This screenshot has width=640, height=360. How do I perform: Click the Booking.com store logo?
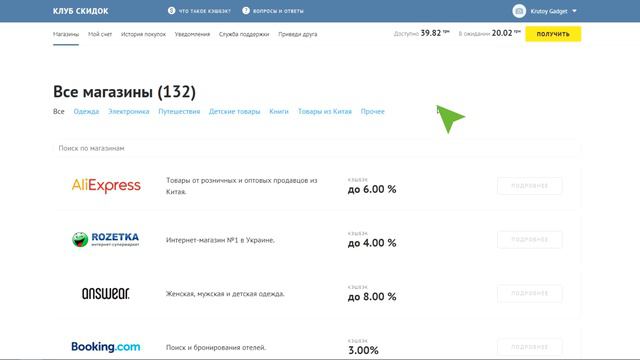pyautogui.click(x=106, y=347)
